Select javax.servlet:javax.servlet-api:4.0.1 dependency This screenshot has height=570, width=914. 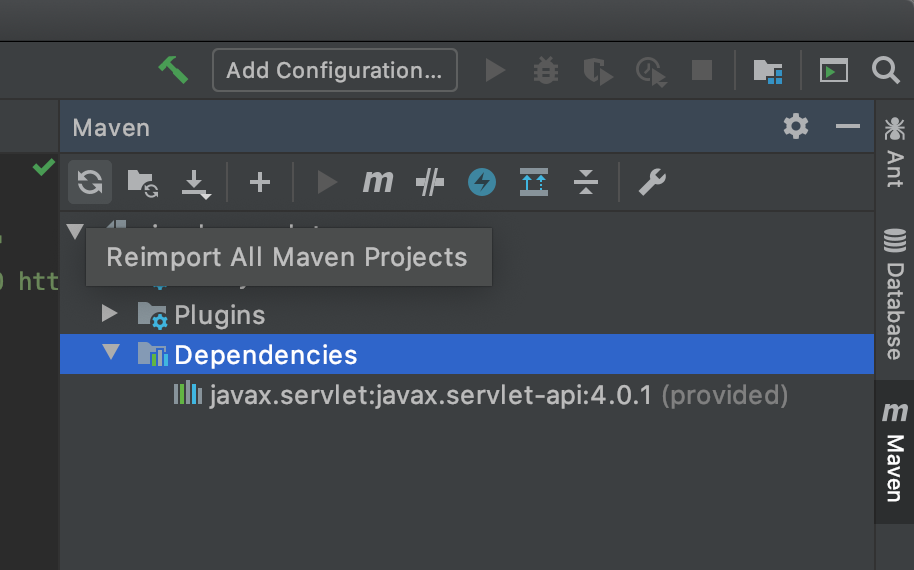430,395
